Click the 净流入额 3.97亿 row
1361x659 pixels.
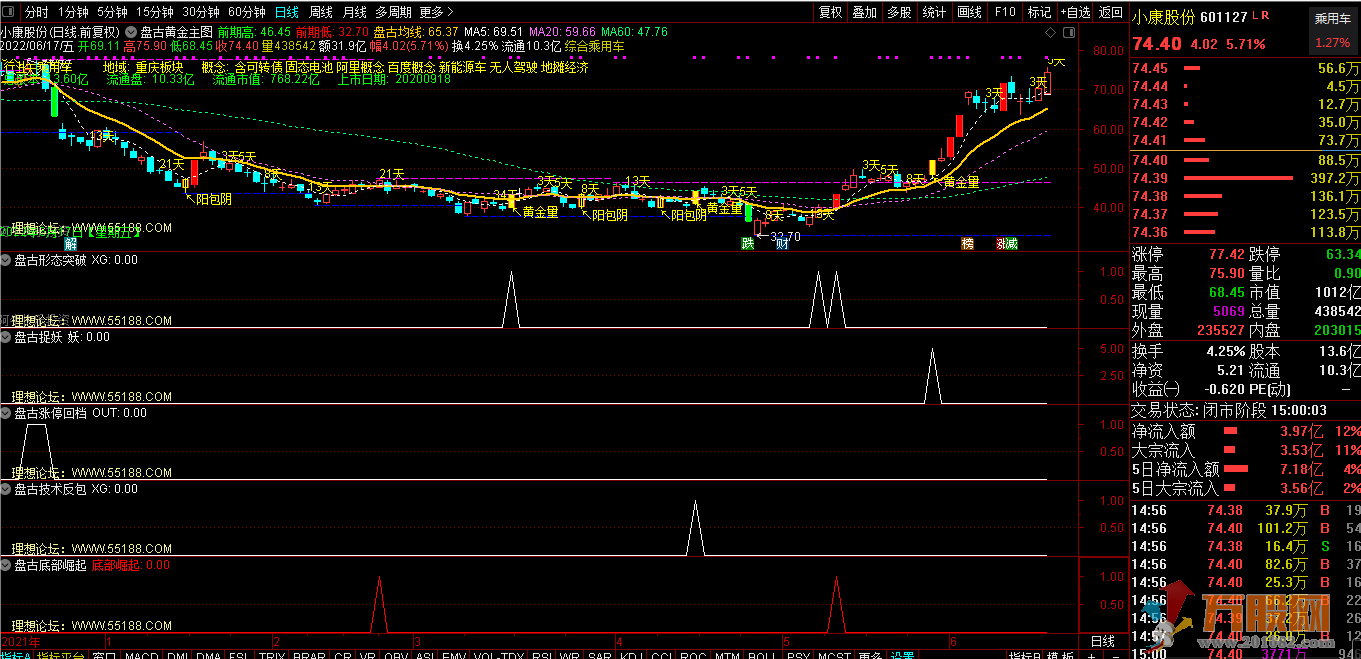point(1245,431)
